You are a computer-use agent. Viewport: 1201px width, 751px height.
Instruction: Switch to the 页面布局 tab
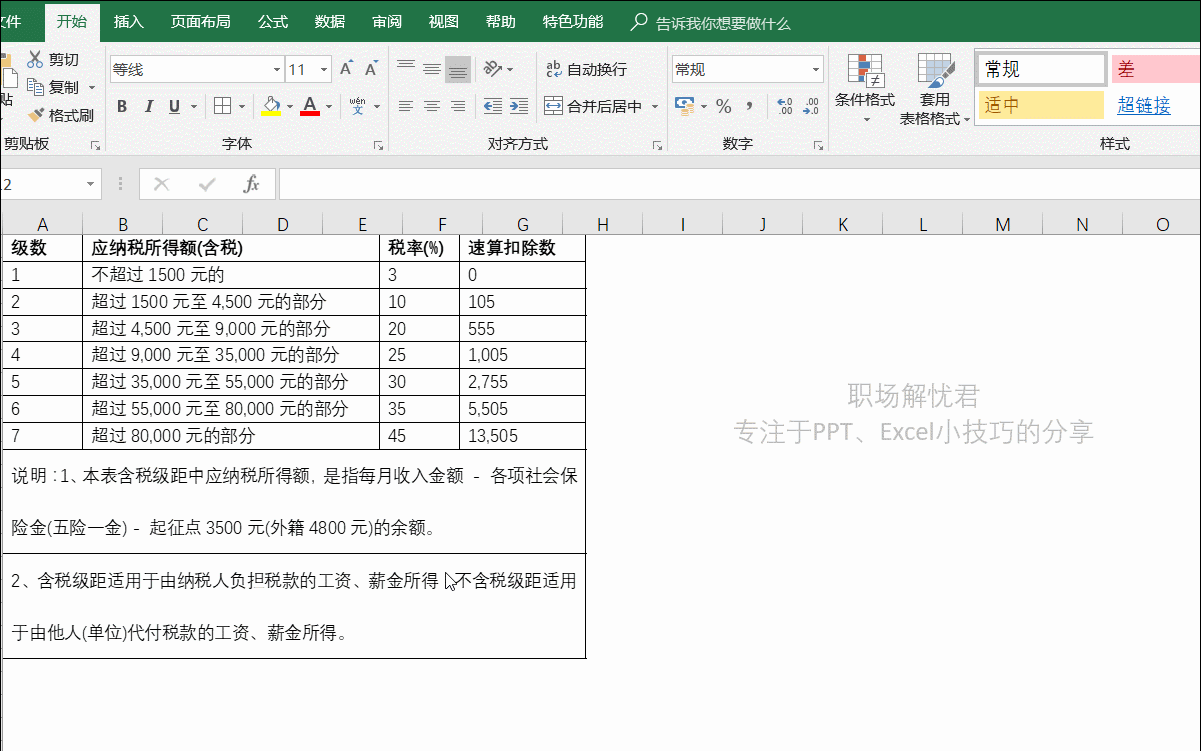click(200, 21)
